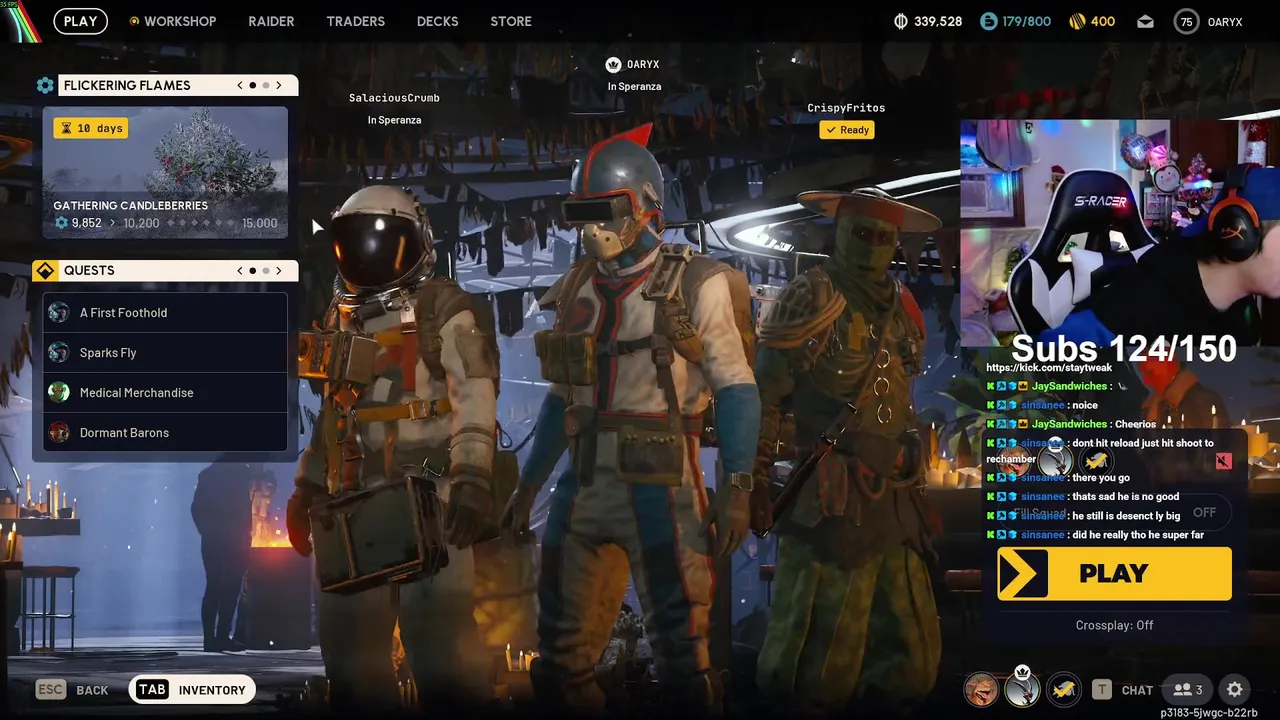Click the gold coins icon next to 400
The height and width of the screenshot is (720, 1280).
coord(1077,21)
